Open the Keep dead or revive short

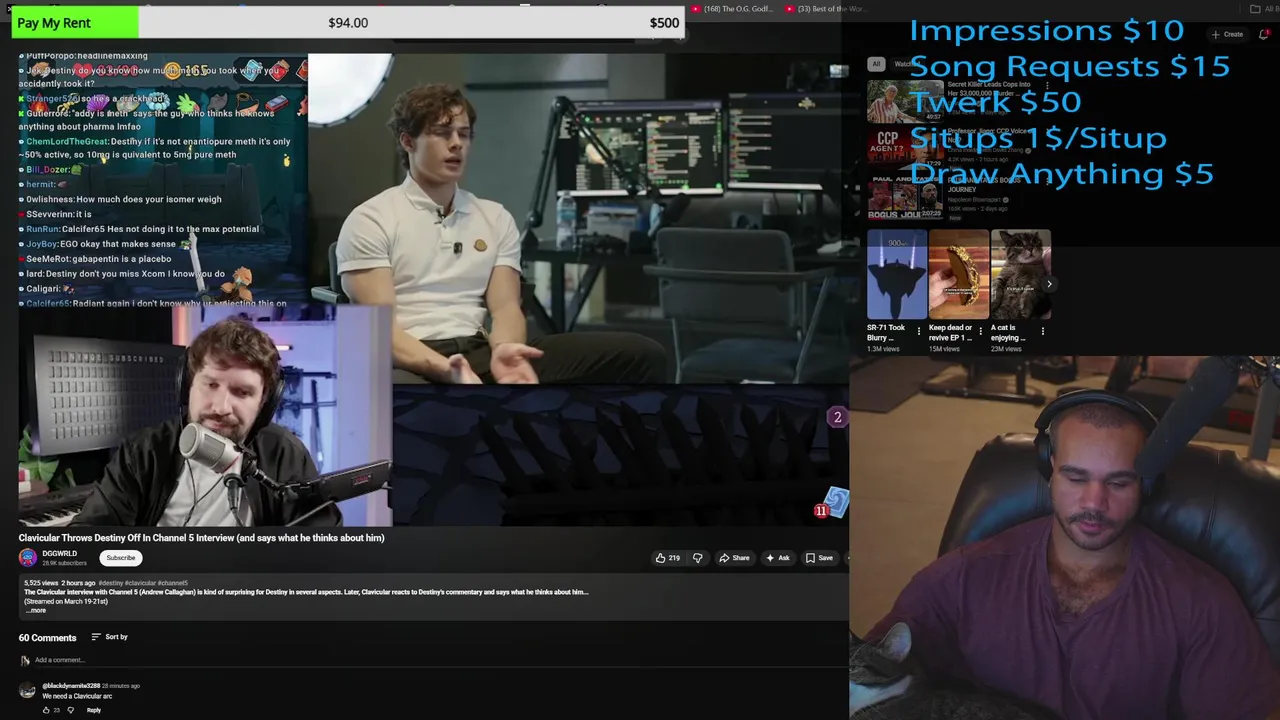click(x=959, y=275)
